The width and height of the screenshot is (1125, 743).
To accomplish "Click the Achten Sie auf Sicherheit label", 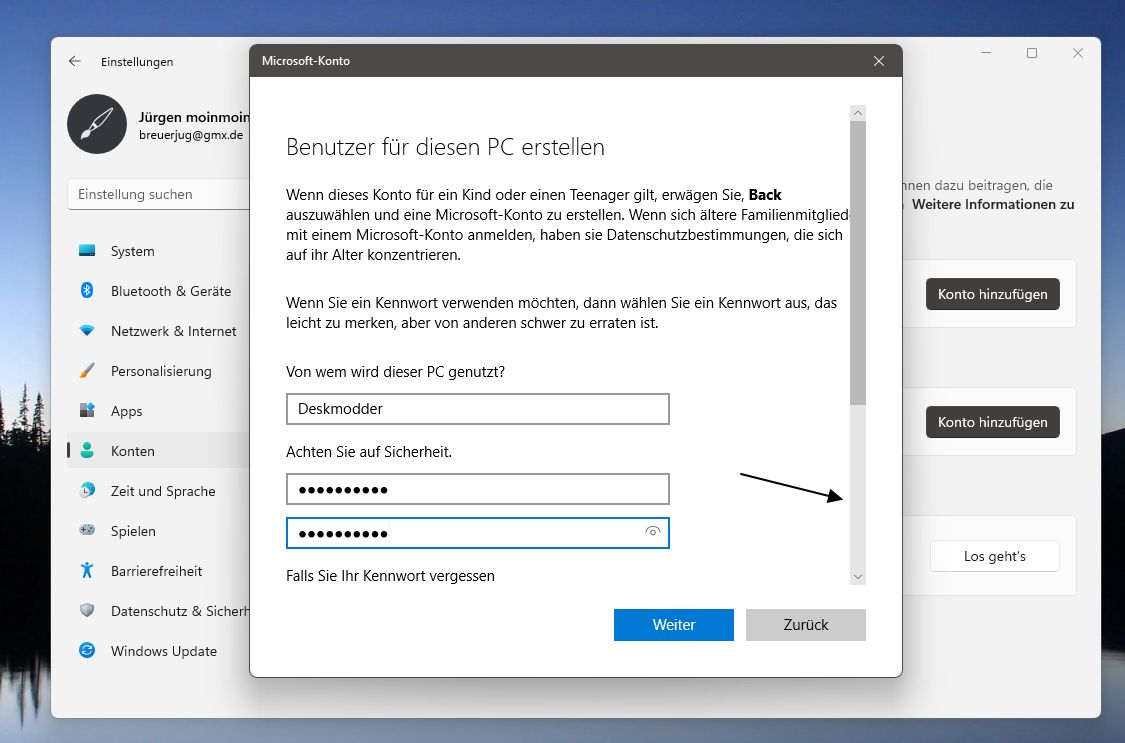I will click(369, 452).
